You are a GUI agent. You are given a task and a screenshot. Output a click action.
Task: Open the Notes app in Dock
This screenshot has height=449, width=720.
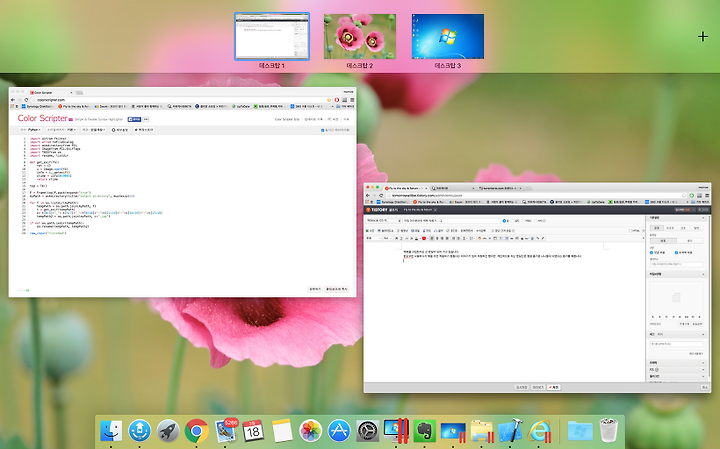pos(282,431)
